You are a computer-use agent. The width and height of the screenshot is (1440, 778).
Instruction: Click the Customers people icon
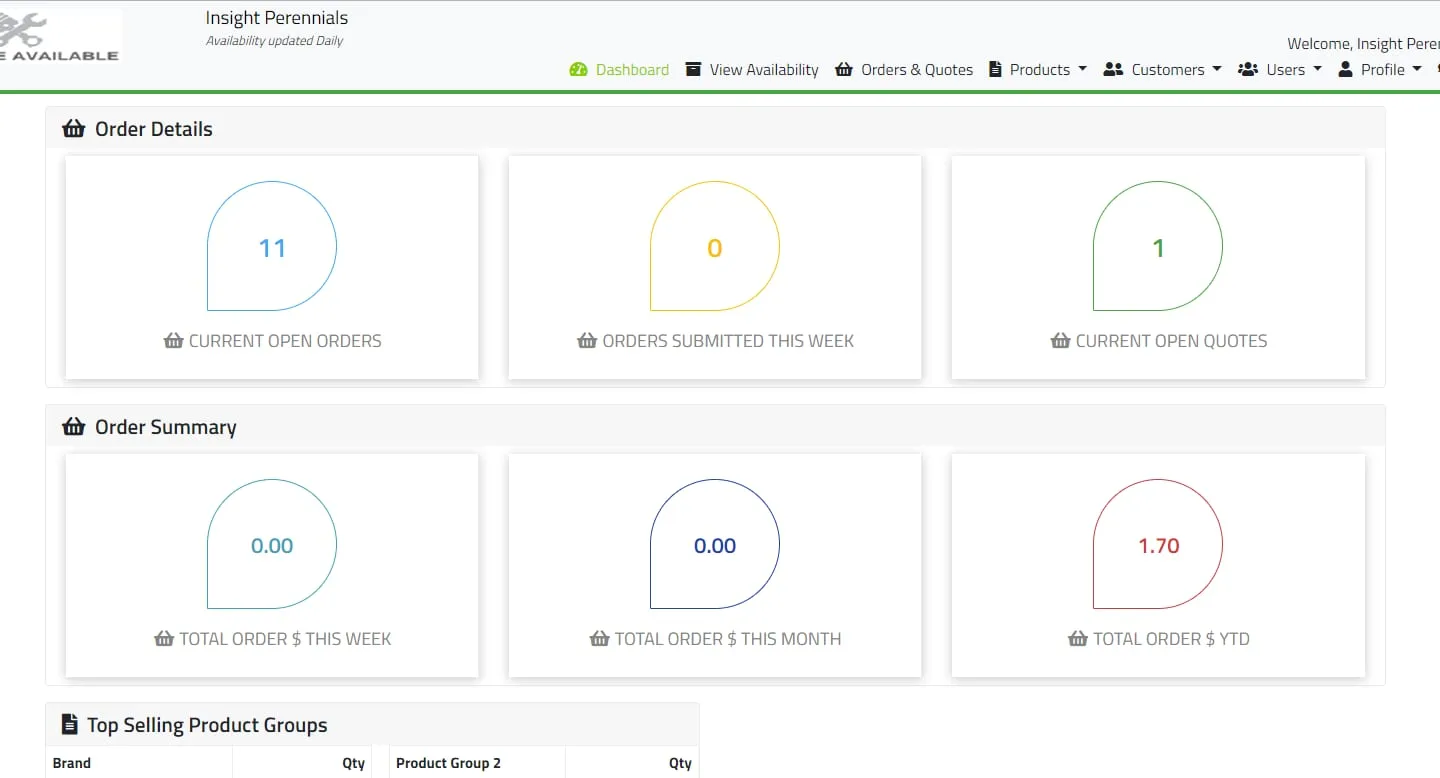pyautogui.click(x=1113, y=69)
